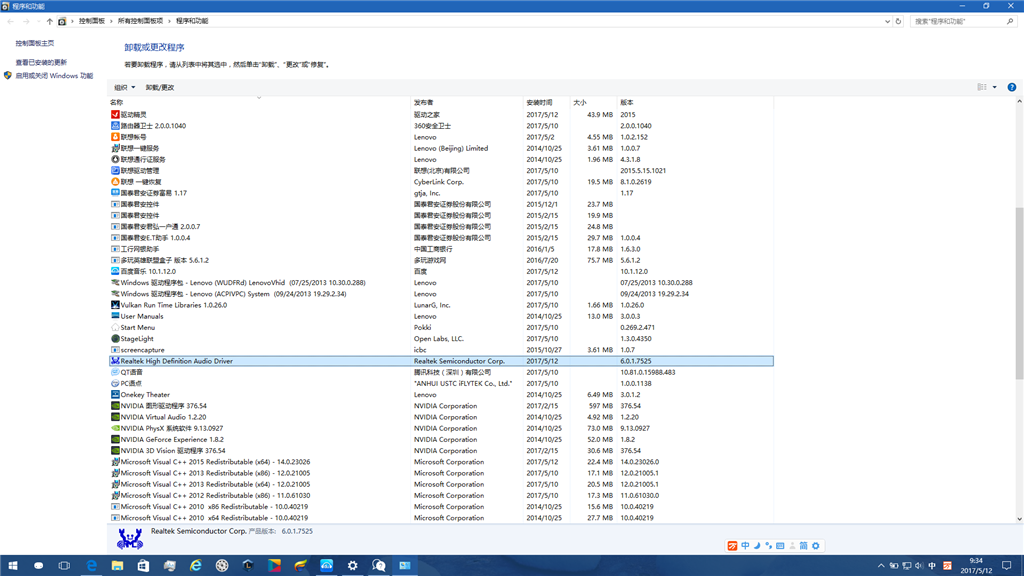Image resolution: width=1024 pixels, height=576 pixels.
Task: Open 控制面板主页 link
Action: point(35,43)
